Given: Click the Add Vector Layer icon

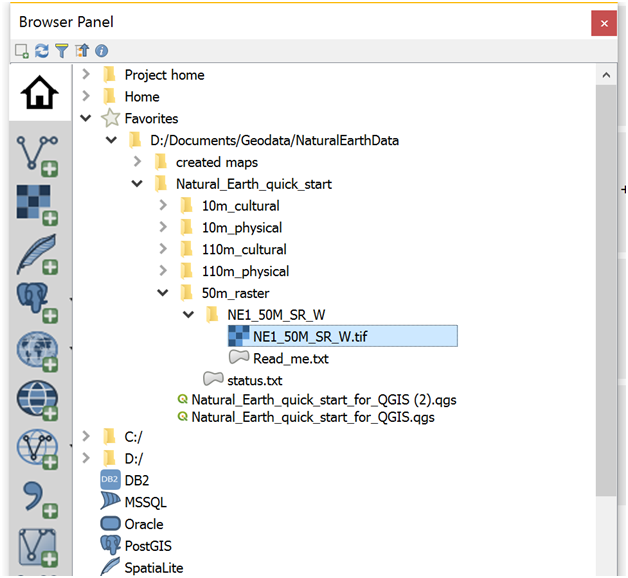Looking at the screenshot, I should pyautogui.click(x=37, y=152).
